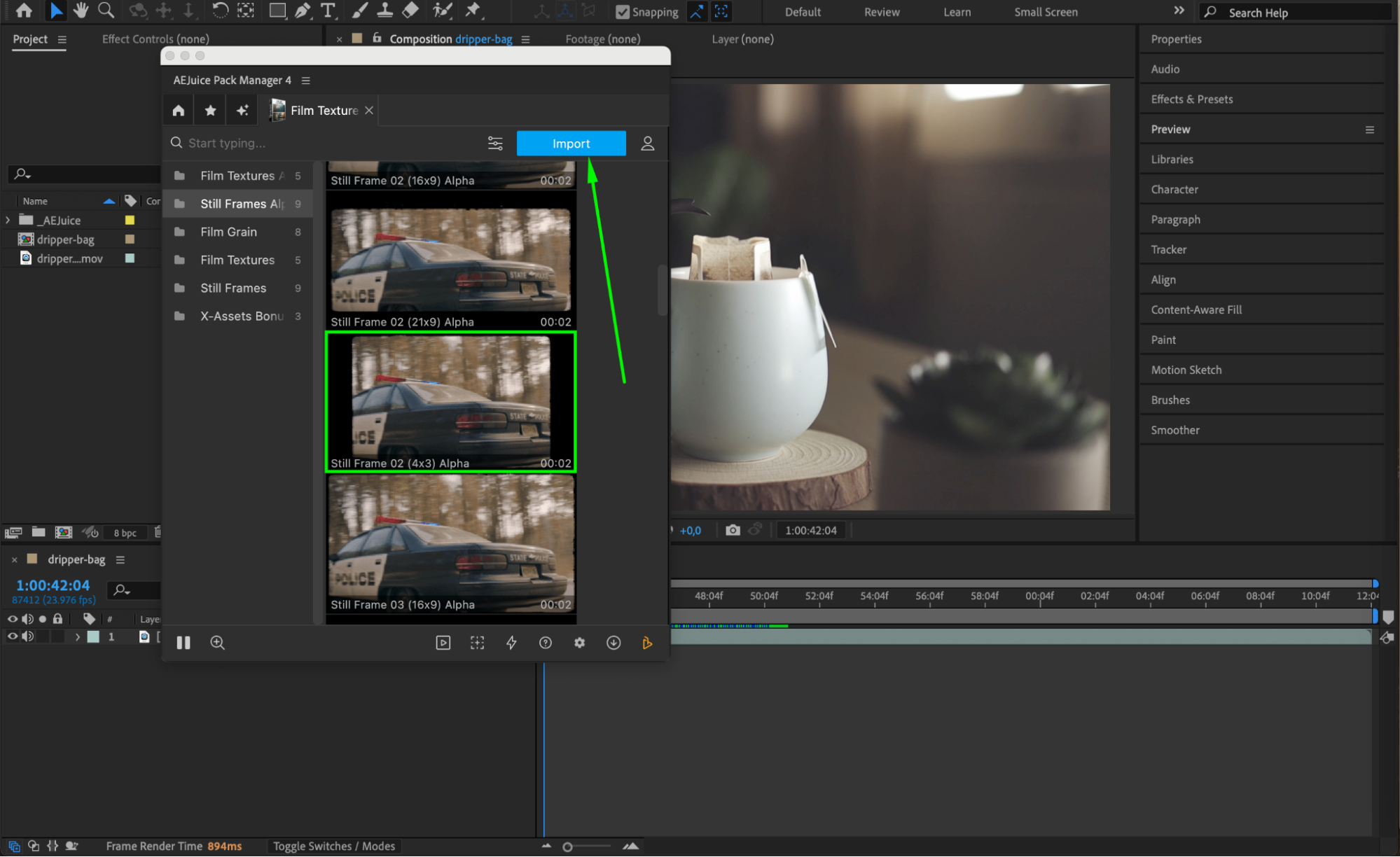
Task: Select the Type tool
Action: pos(327,11)
